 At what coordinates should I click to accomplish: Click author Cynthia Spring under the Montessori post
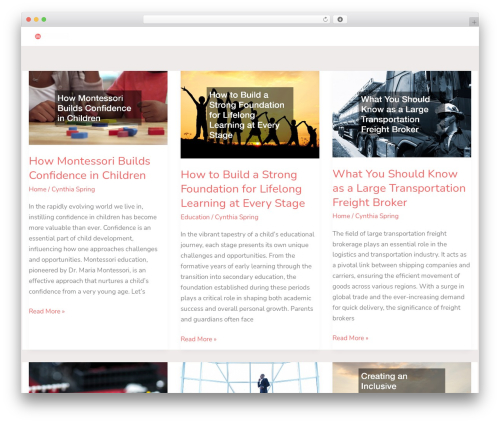point(73,189)
